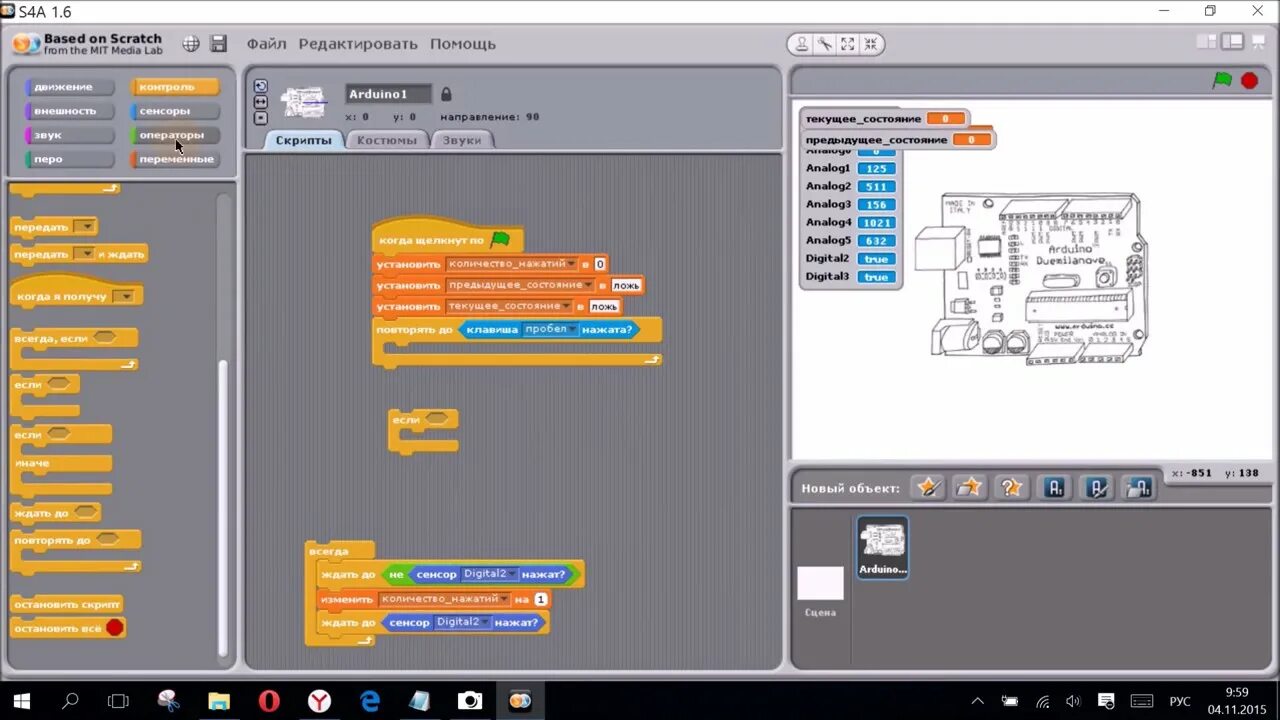
Task: Select the внешность block category
Action: (x=69, y=111)
